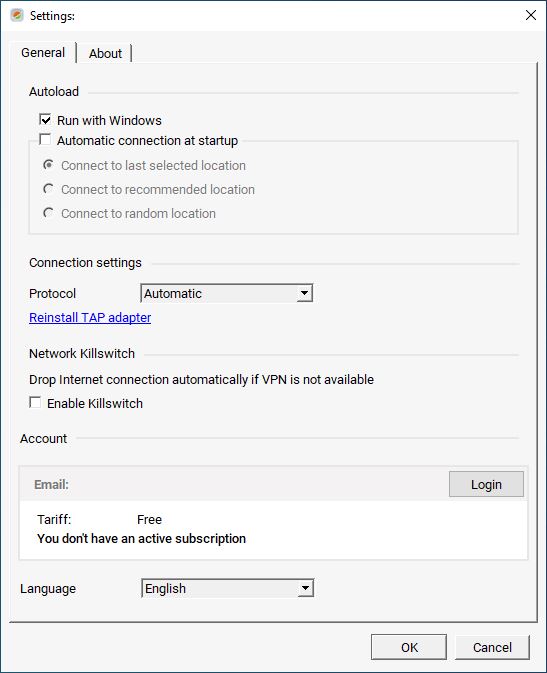This screenshot has height=673, width=547.
Task: Click the Language dropdown arrow button
Action: [x=305, y=588]
